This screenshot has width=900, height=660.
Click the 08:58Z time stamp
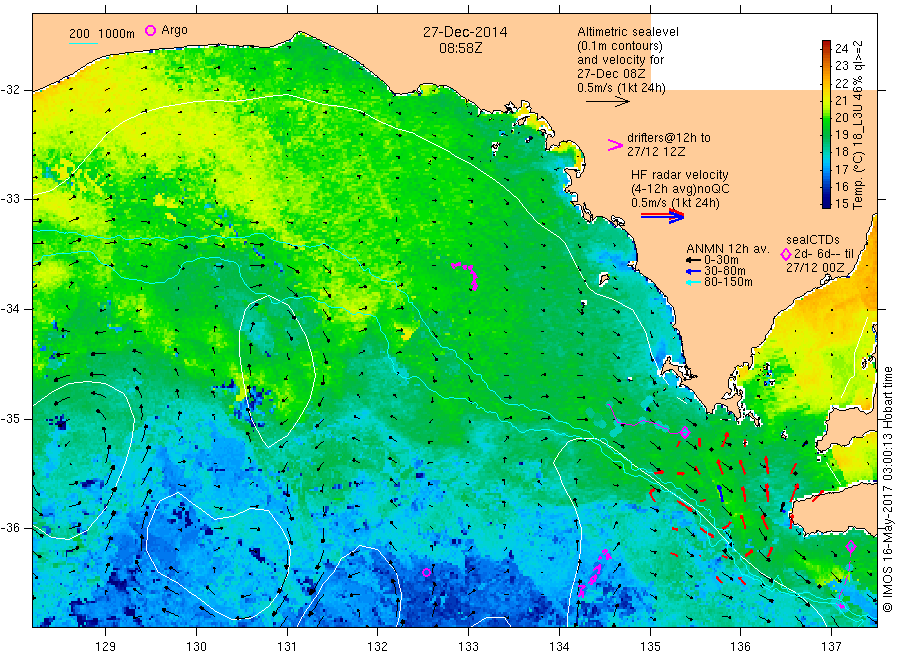tap(460, 49)
